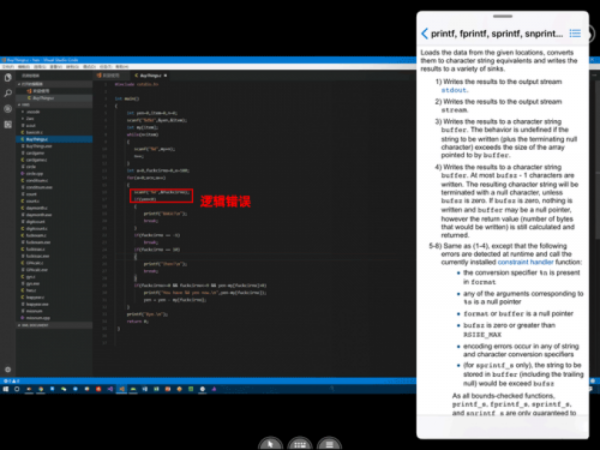
Task: Open the Edit (编辑) menu
Action: click(x=24, y=67)
